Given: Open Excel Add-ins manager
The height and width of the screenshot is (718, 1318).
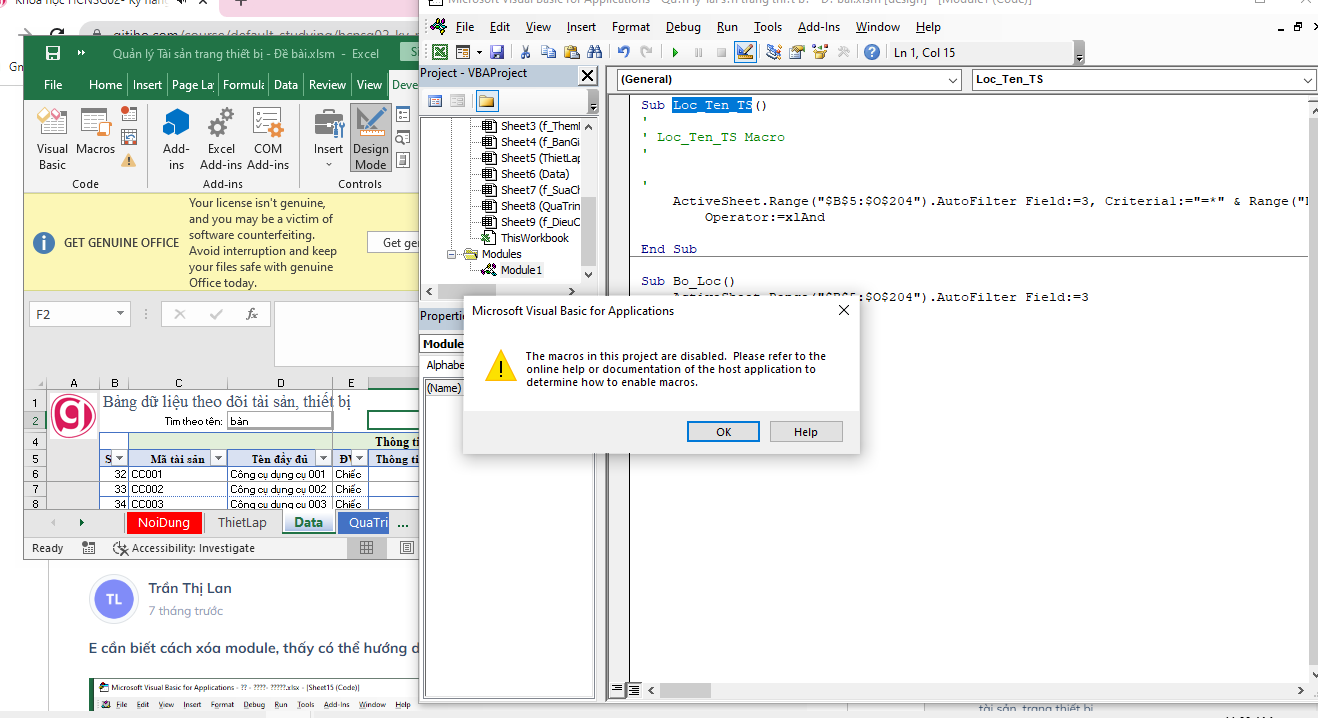Looking at the screenshot, I should tap(221, 138).
